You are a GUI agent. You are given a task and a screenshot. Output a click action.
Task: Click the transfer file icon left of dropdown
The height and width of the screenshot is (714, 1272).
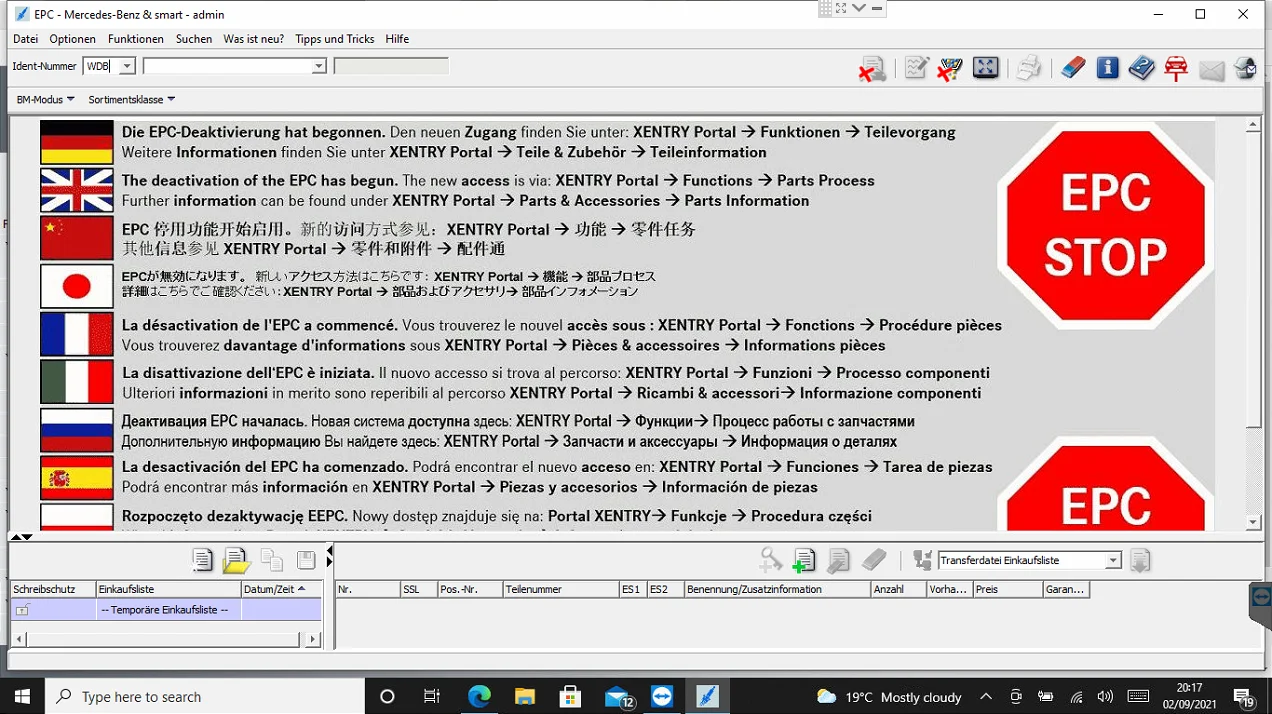coord(922,561)
